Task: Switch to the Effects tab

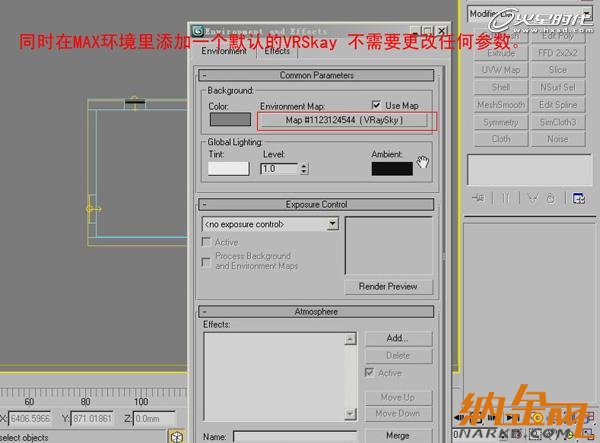Action: (277, 51)
